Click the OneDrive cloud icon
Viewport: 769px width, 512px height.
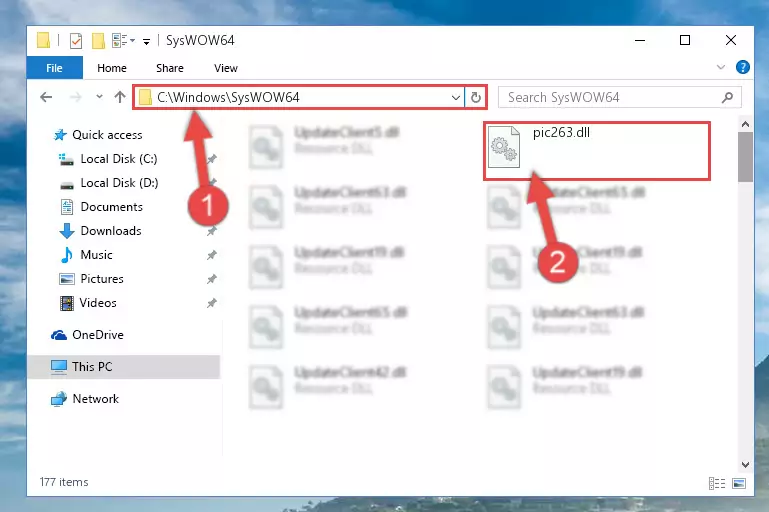point(59,335)
